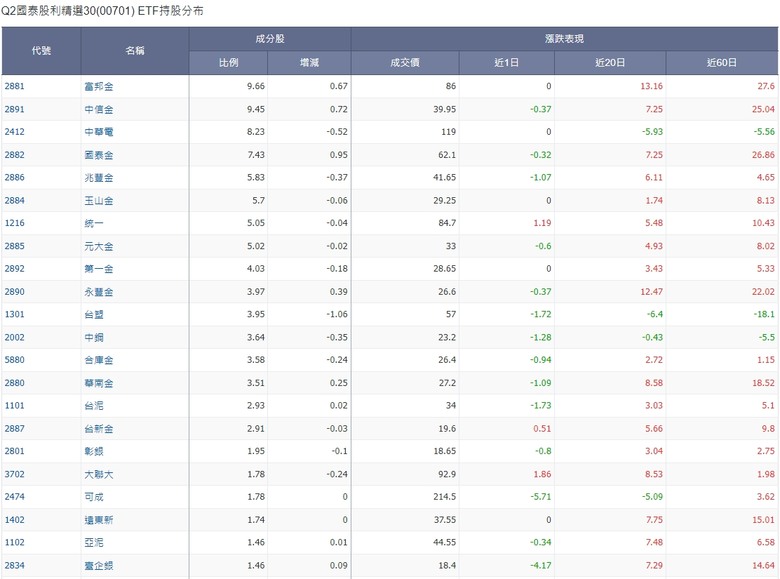Select stock code 2892
This screenshot has height=579, width=780.
[14, 269]
